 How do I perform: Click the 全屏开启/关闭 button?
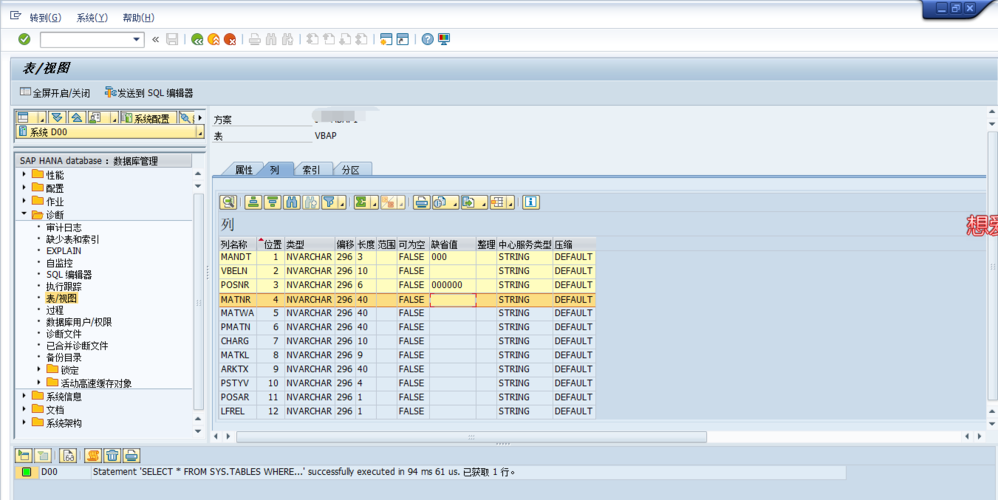[x=55, y=93]
